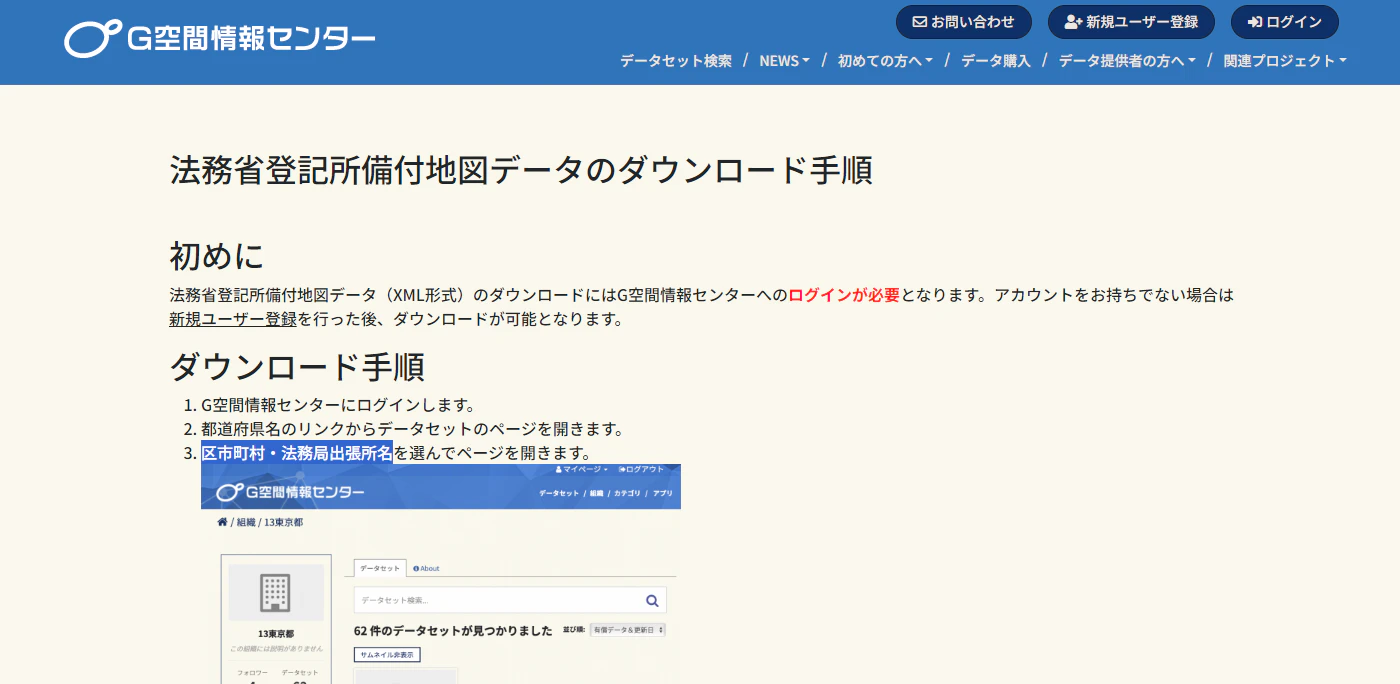Click the home icon in the embedded breadcrumb
Image resolution: width=1400 pixels, height=684 pixels.
(222, 522)
